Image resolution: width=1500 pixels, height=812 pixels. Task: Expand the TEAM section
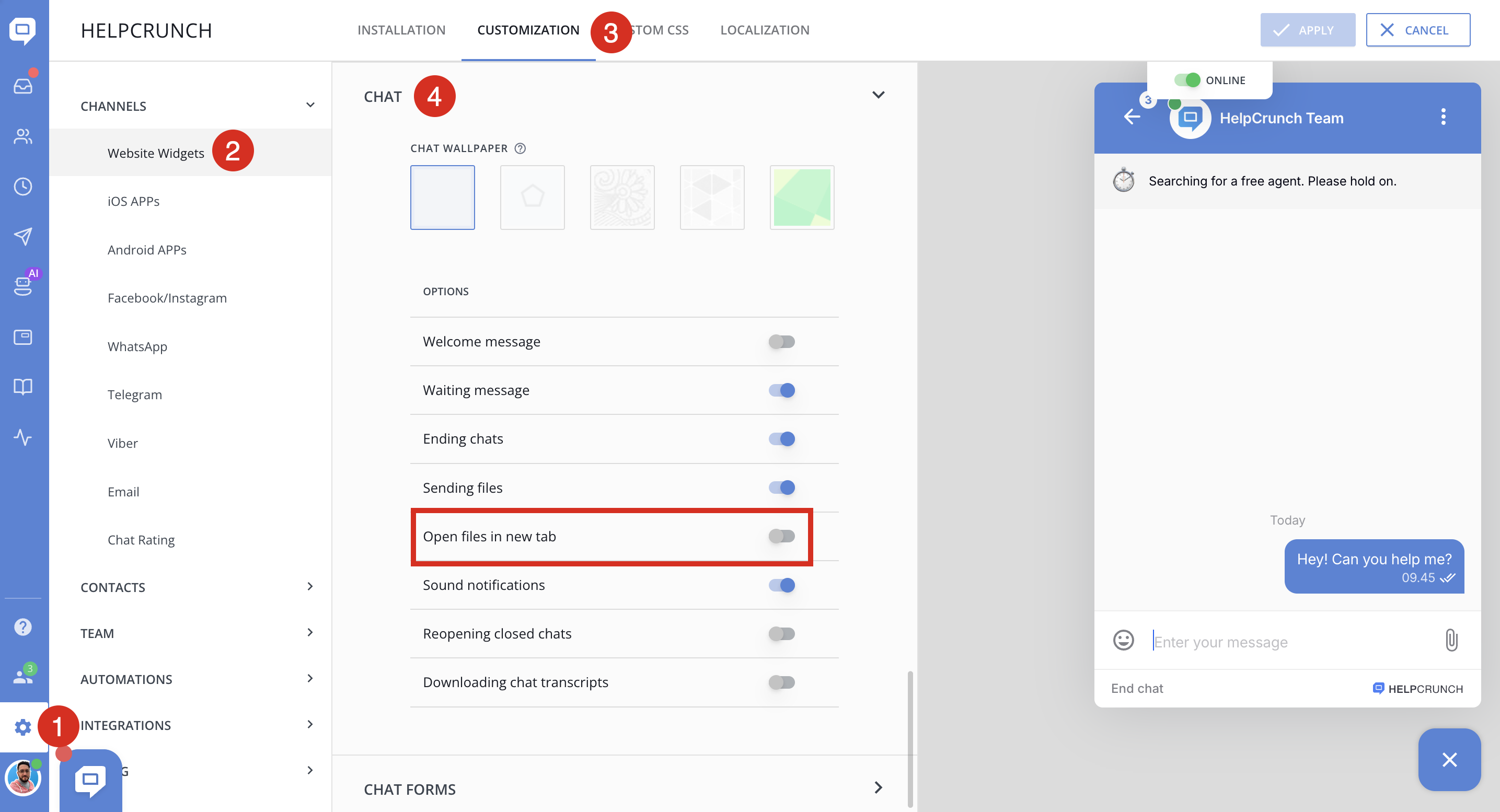(310, 632)
